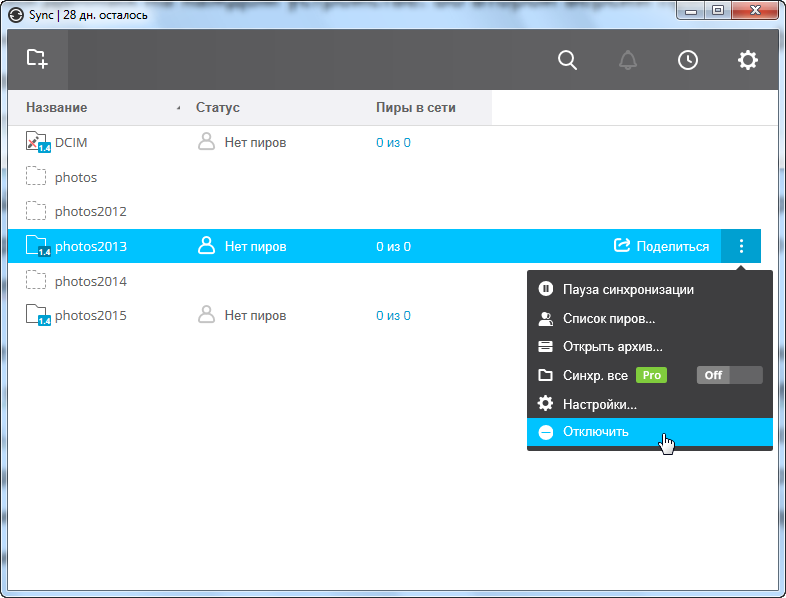Close the Sync window
The height and width of the screenshot is (598, 786).
[x=755, y=10]
